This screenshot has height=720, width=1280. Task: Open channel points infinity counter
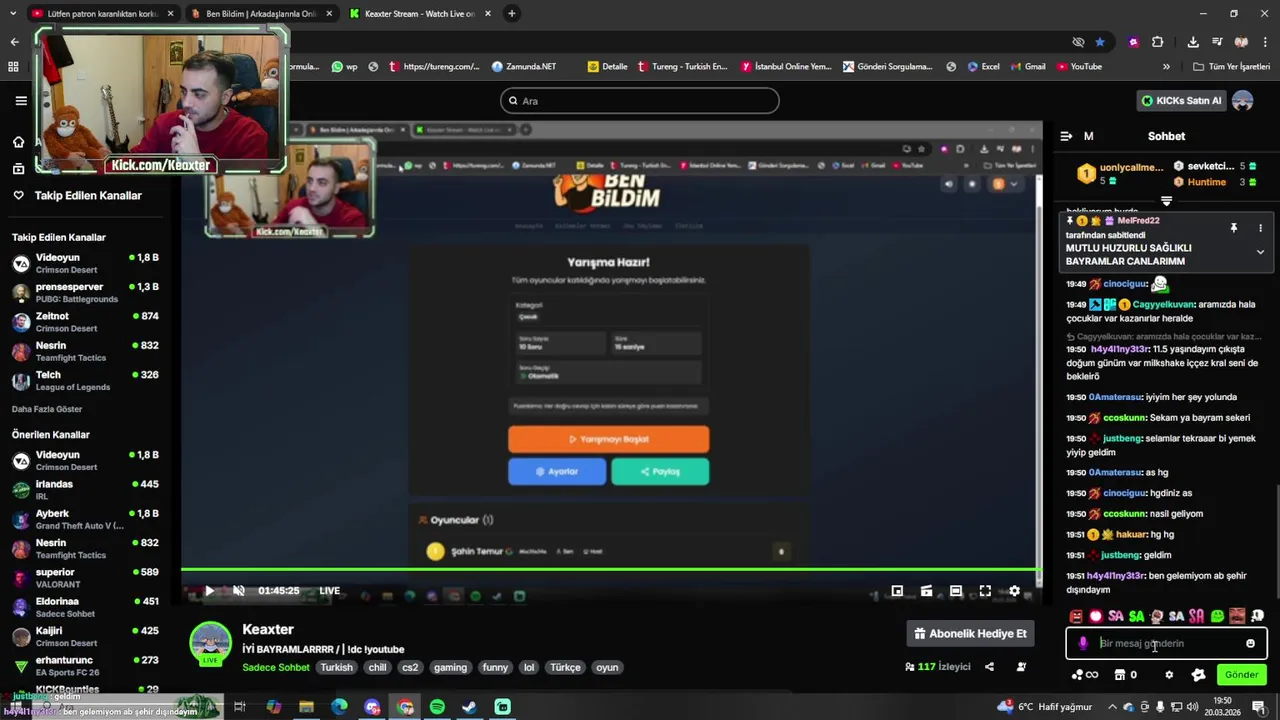pos(1085,675)
